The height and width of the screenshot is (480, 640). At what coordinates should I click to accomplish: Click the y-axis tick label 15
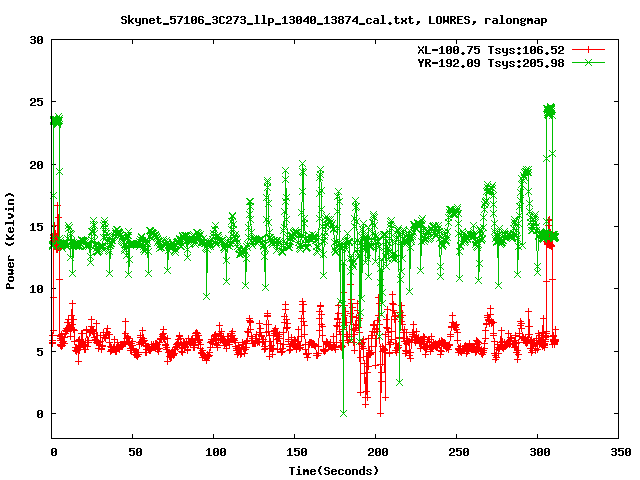tap(36, 227)
